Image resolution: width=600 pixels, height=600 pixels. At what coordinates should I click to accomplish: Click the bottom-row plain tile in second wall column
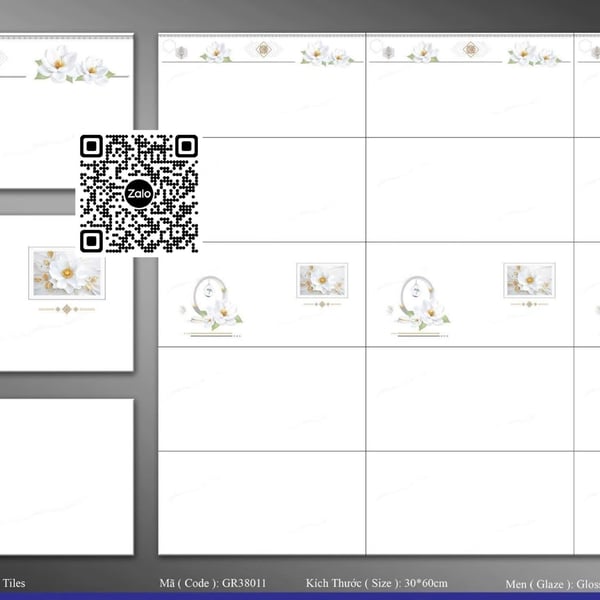[x=470, y=502]
